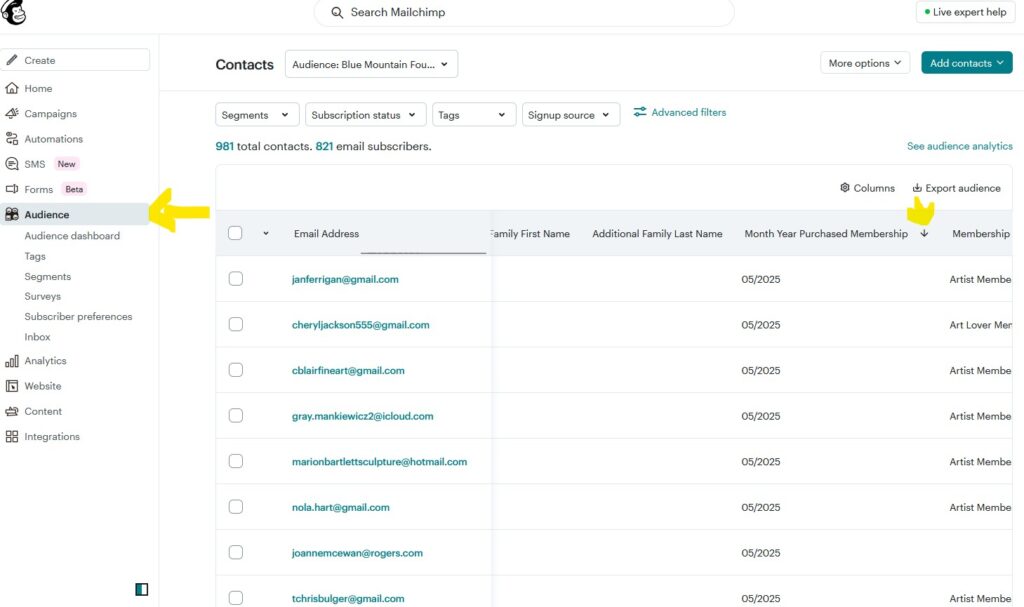
Task: Open the Add contacts dropdown button
Action: 967,63
